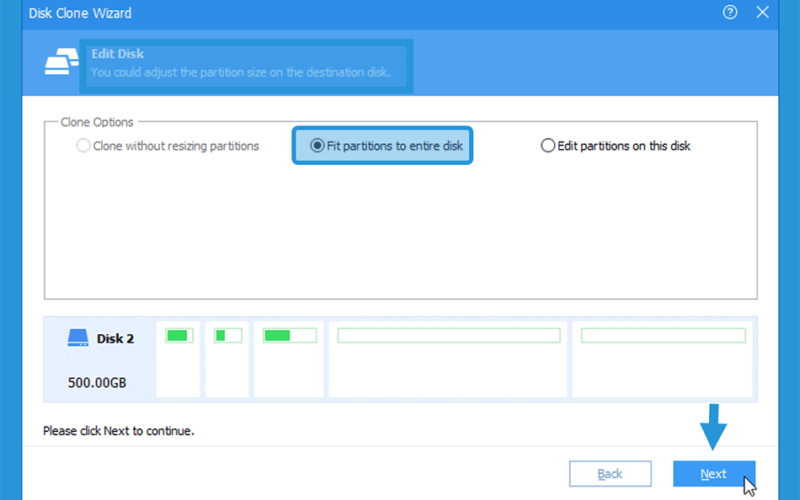The width and height of the screenshot is (800, 500).
Task: Click the Back button
Action: (x=610, y=474)
